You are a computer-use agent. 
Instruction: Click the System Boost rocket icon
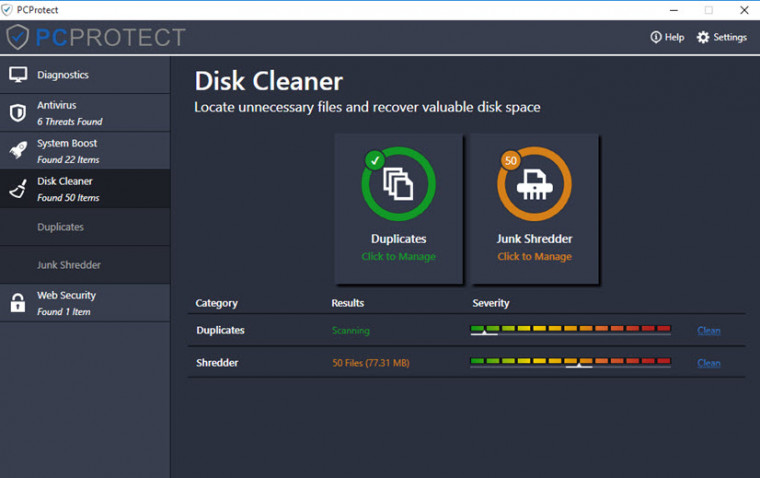(x=18, y=151)
